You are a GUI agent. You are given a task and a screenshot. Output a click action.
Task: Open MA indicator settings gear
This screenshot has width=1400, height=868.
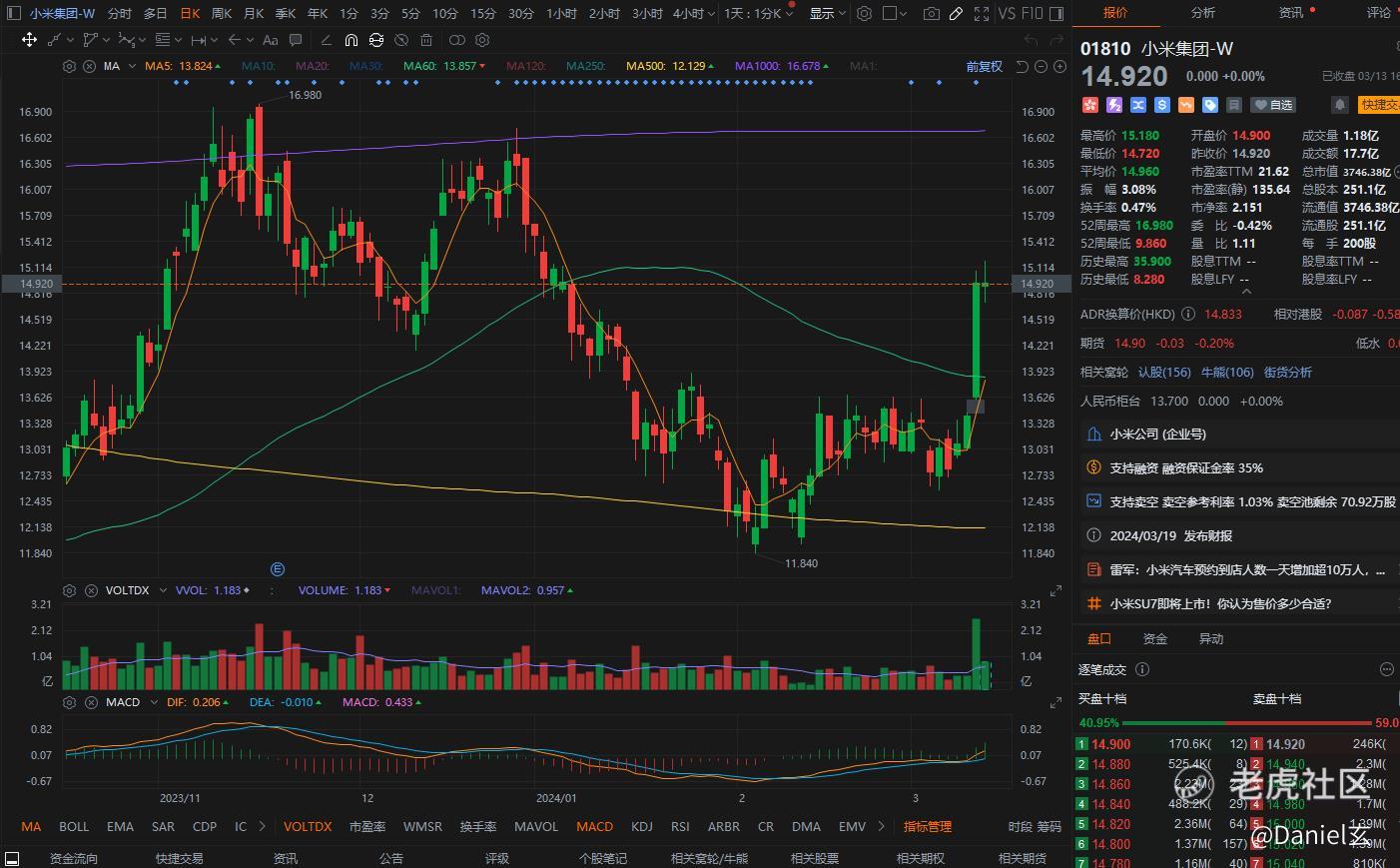pos(69,66)
